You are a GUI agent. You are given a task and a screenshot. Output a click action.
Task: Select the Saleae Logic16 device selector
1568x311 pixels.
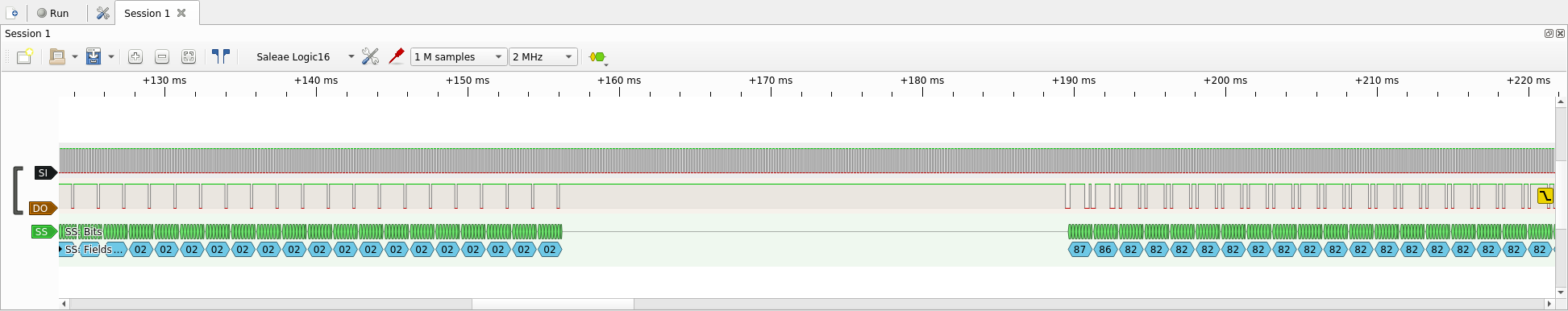(x=304, y=56)
